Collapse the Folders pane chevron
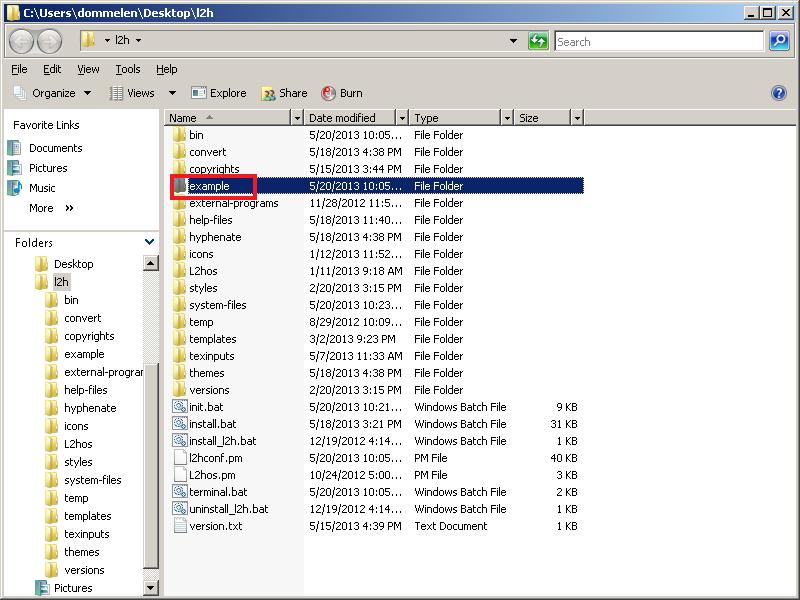Screen dimensions: 800x600 point(149,242)
